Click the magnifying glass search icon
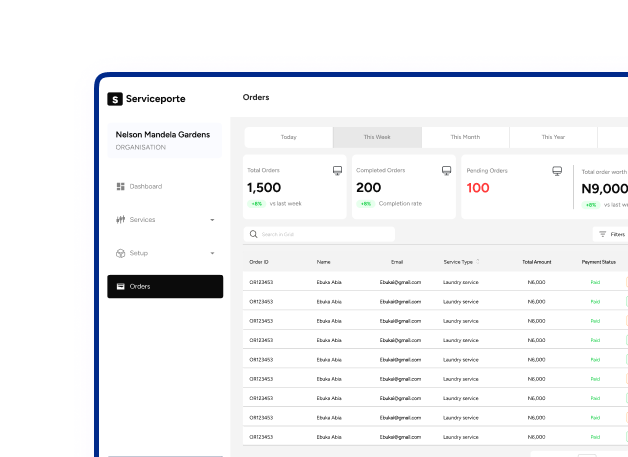The height and width of the screenshot is (457, 628). [x=254, y=234]
